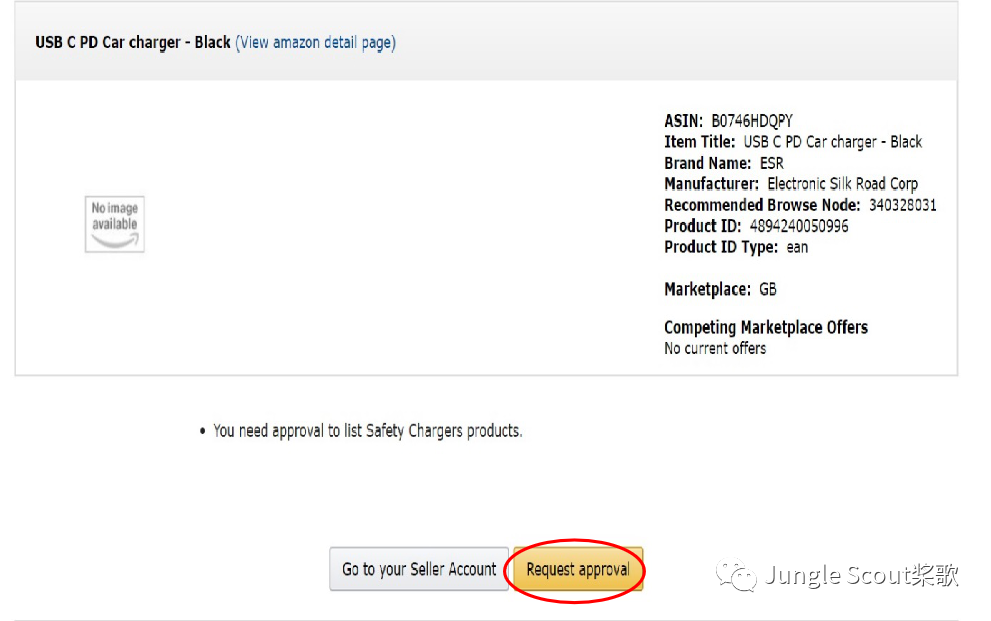
Task: Click the Manufacturer value Electronic Silk Road Corp
Action: click(x=842, y=184)
